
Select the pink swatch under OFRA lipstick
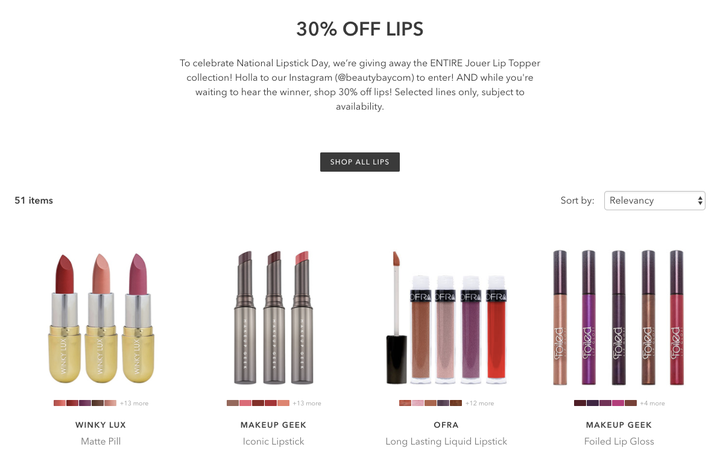pos(418,403)
